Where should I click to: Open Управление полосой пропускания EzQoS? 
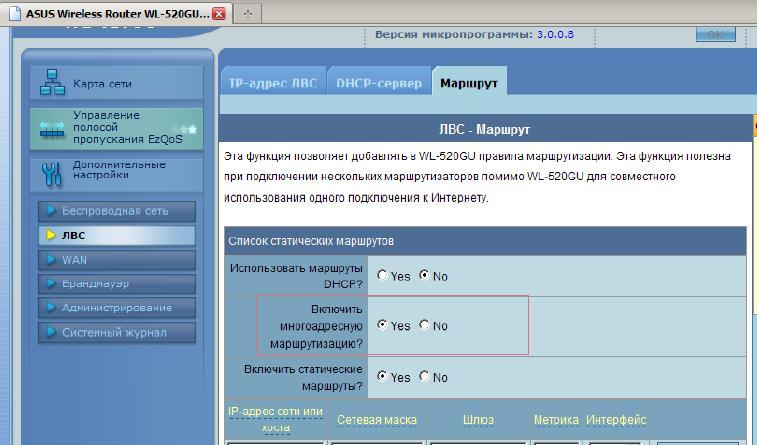tap(116, 128)
